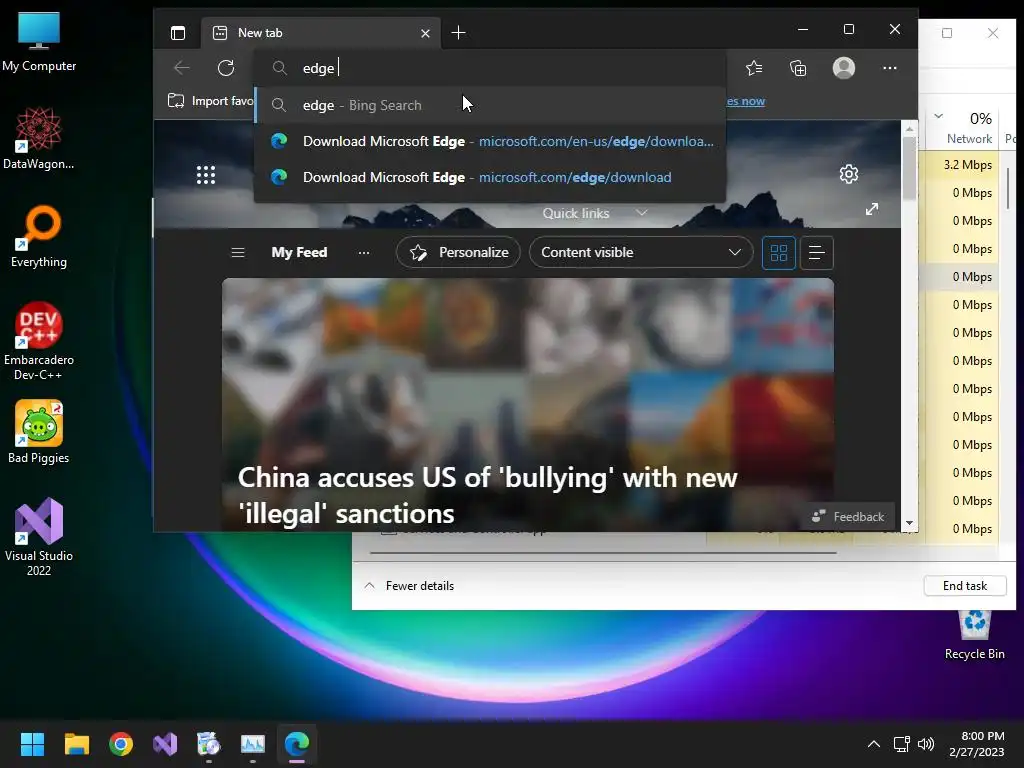
Task: Open the clock showing 8:00 PM
Action: tap(977, 744)
